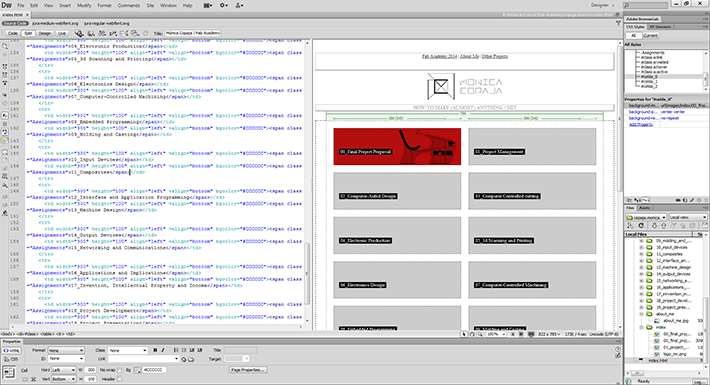
Task: Click the Refresh design view icon
Action: 145,33
